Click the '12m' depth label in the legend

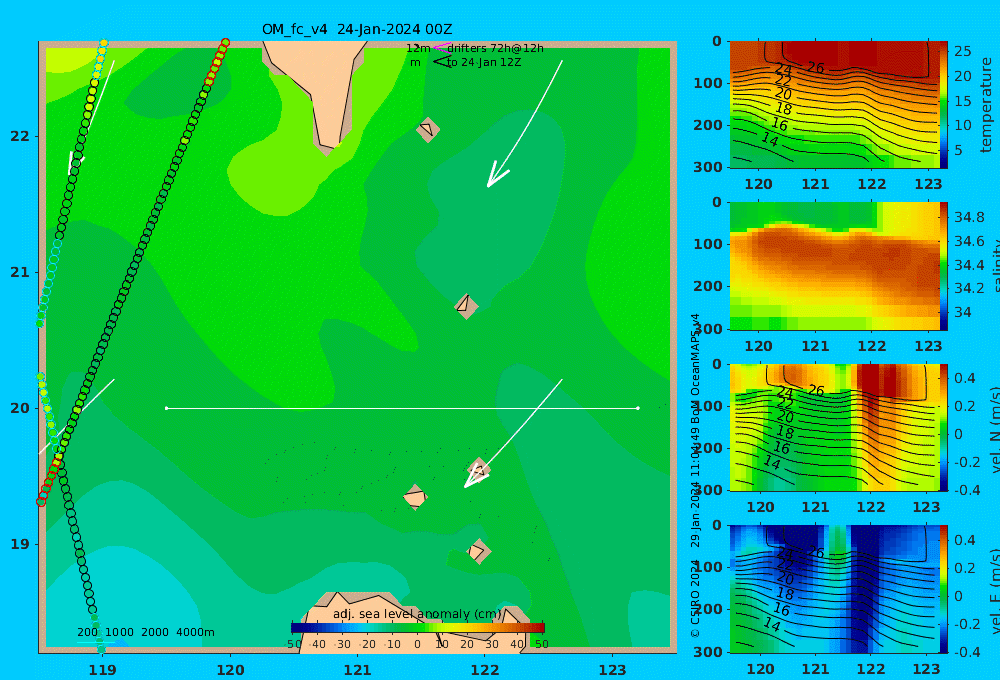(x=418, y=48)
